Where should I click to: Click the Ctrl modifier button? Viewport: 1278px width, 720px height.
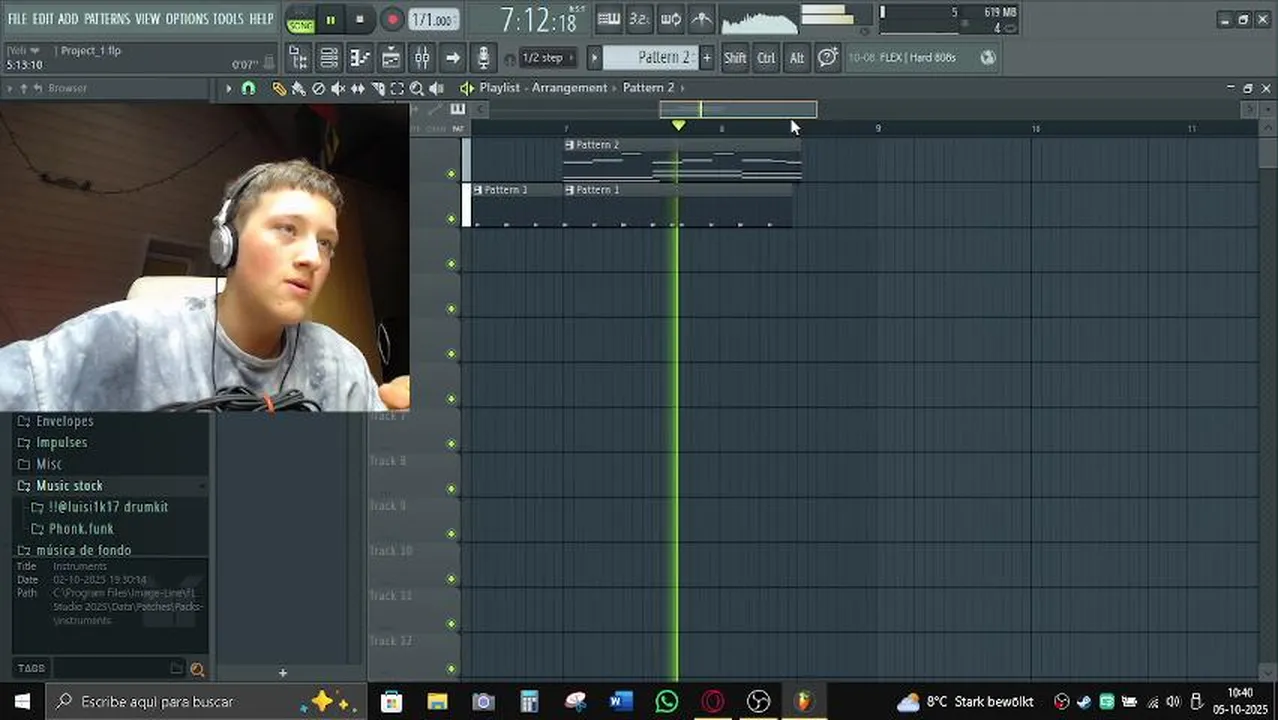click(x=766, y=58)
